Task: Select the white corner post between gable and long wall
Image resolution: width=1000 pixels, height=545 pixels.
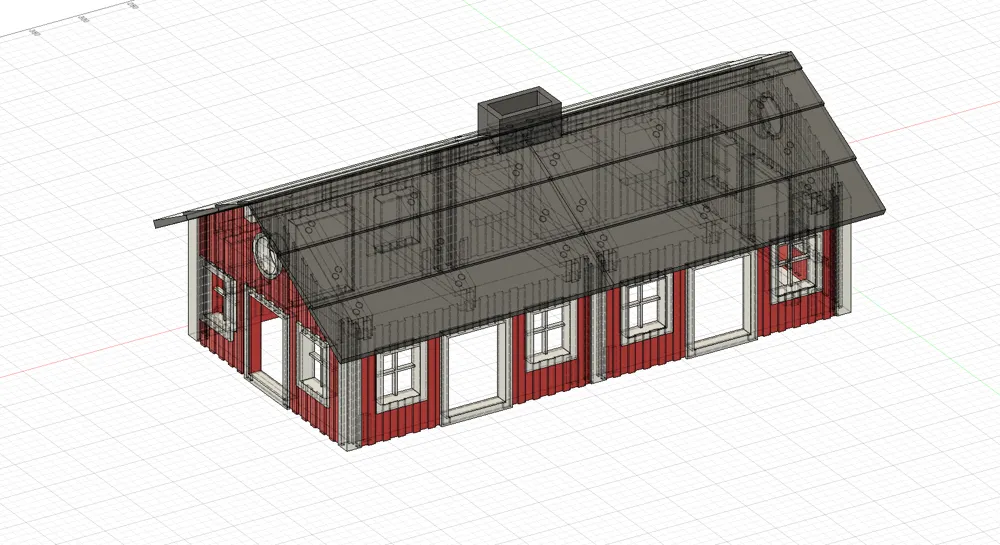Action: tap(351, 403)
